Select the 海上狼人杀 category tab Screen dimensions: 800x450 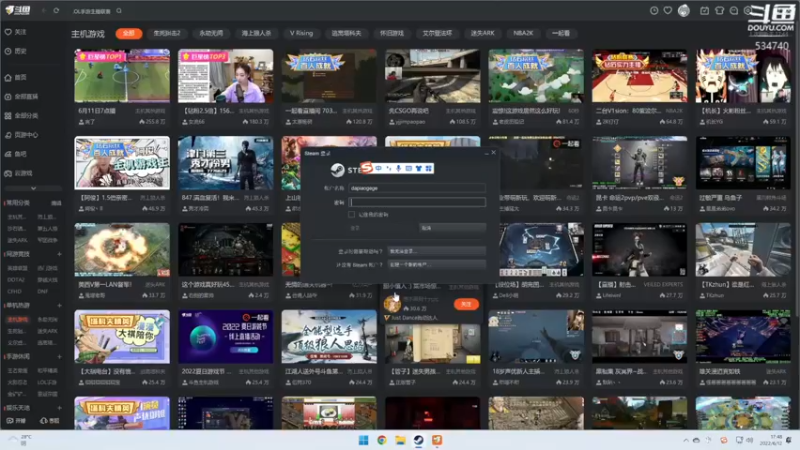click(256, 33)
